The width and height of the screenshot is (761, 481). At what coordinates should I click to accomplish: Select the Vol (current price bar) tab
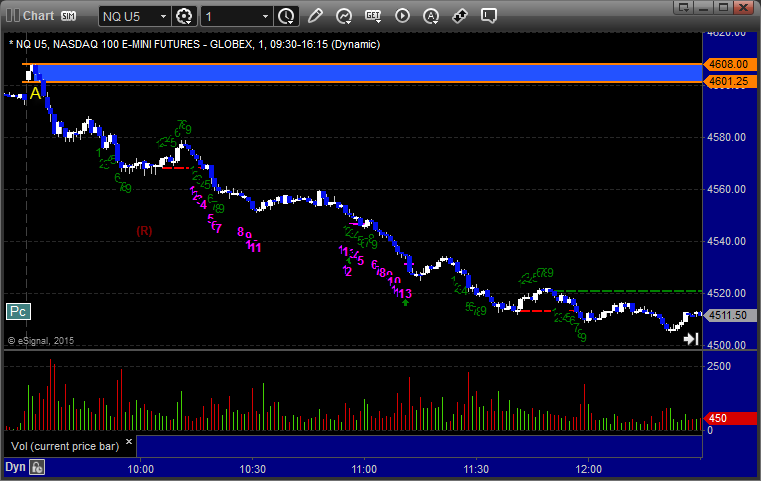coord(64,445)
